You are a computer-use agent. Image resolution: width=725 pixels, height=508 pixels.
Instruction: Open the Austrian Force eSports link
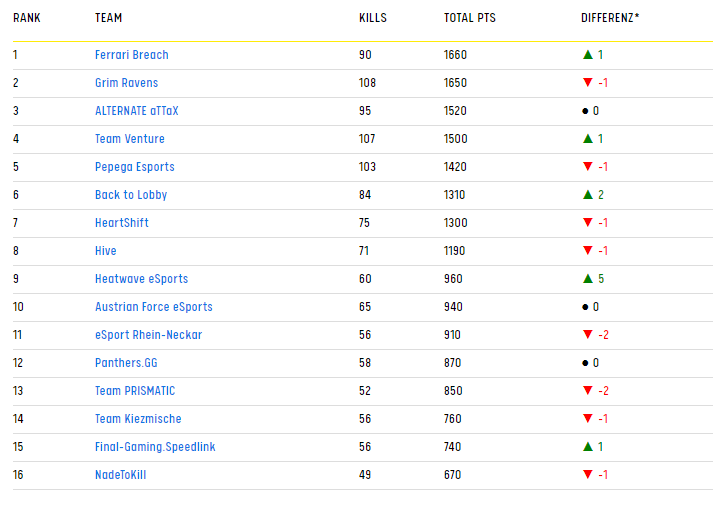[154, 307]
